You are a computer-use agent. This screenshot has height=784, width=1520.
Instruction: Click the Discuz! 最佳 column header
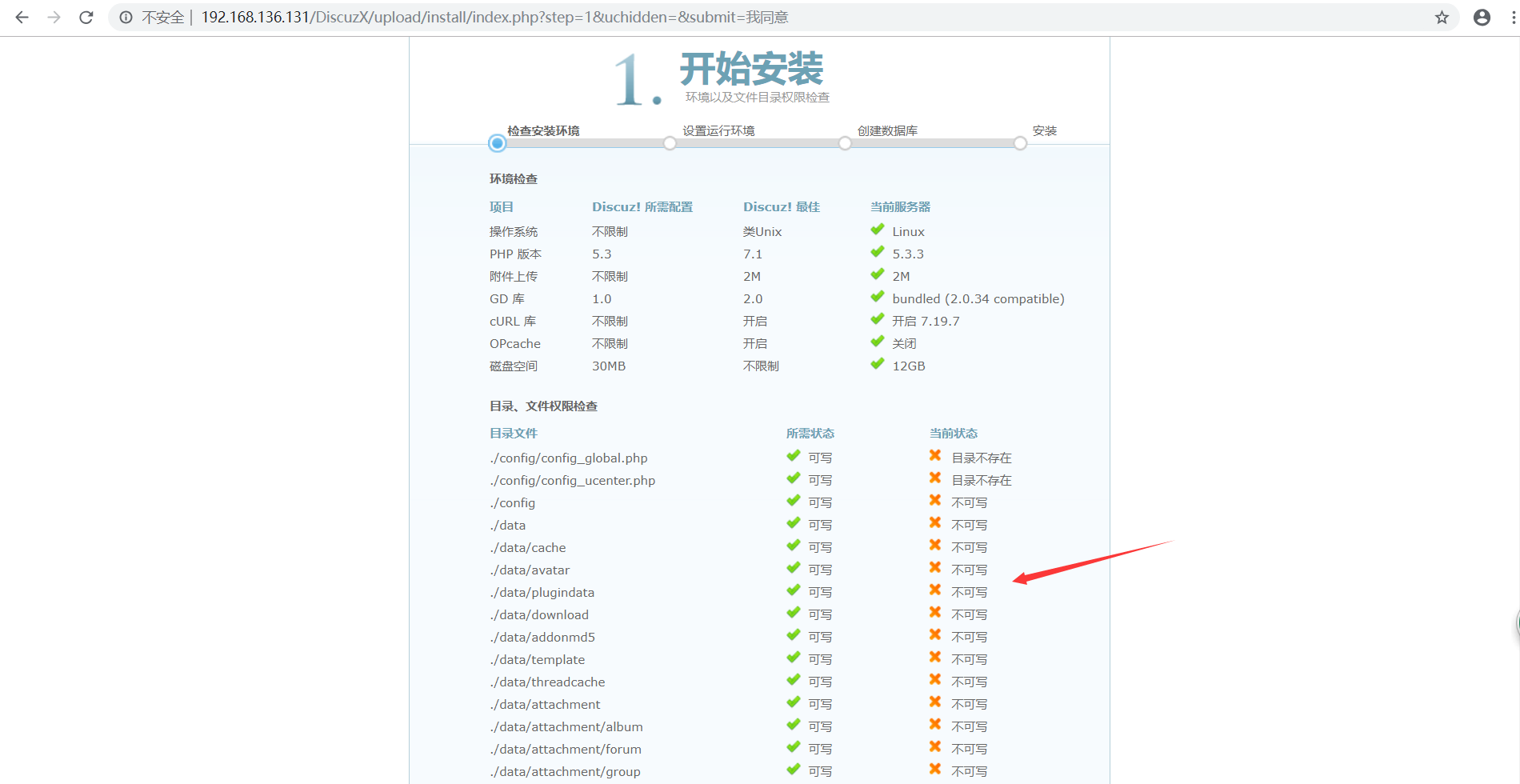[x=782, y=207]
